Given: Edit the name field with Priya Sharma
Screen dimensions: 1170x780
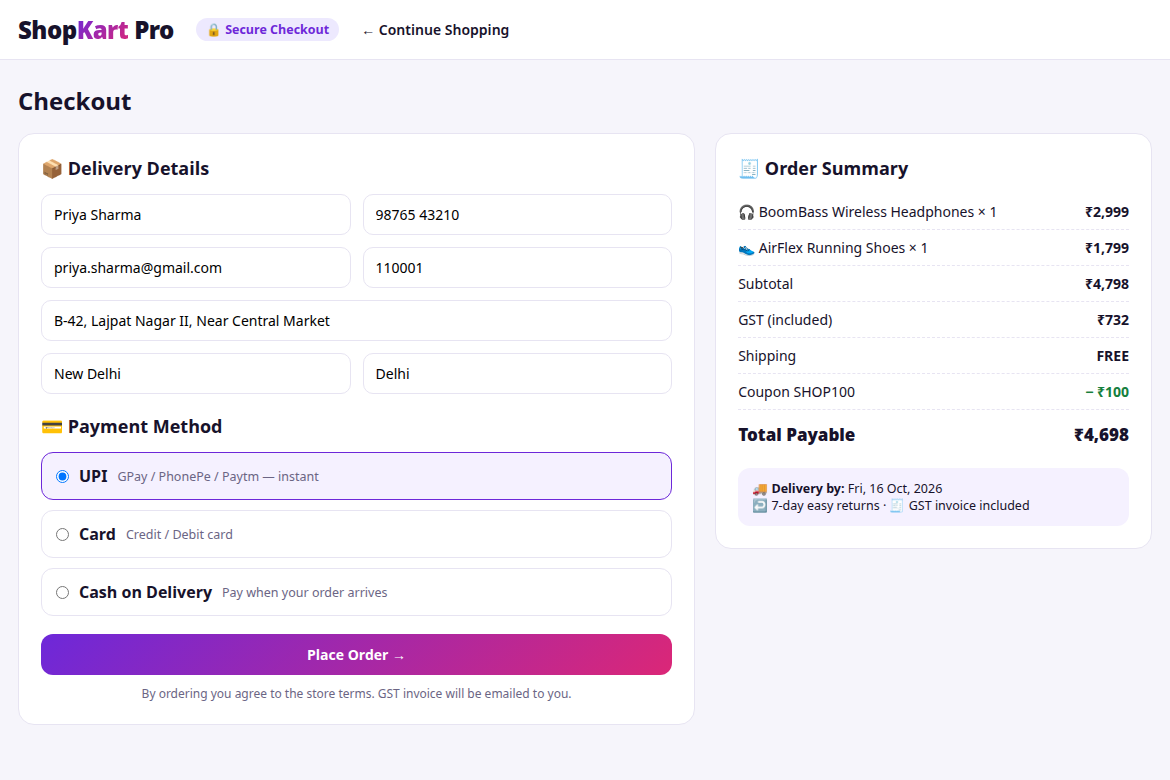Looking at the screenshot, I should (x=195, y=215).
